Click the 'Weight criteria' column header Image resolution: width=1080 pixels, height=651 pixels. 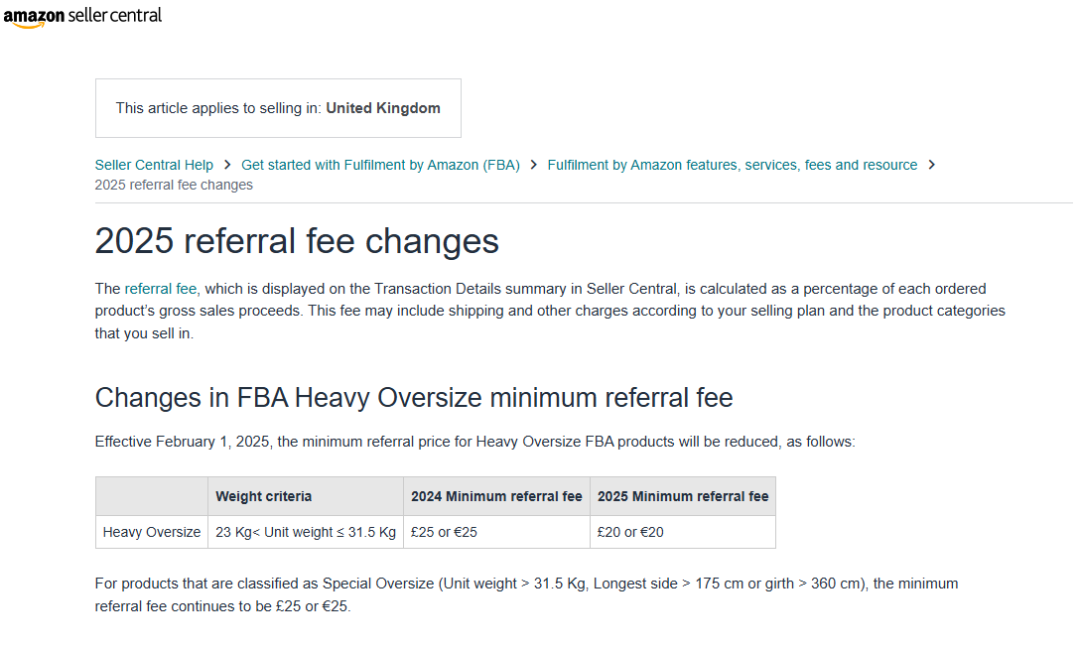(264, 496)
